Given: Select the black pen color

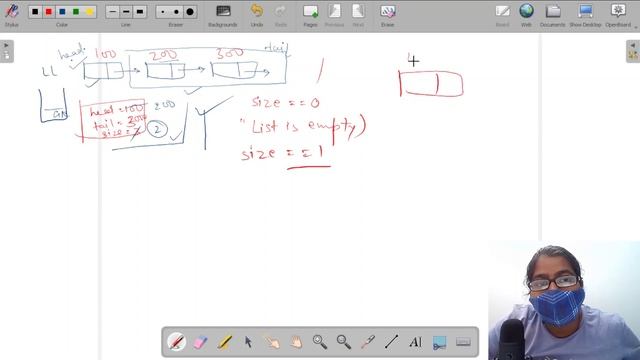Looking at the screenshot, I should [35, 12].
